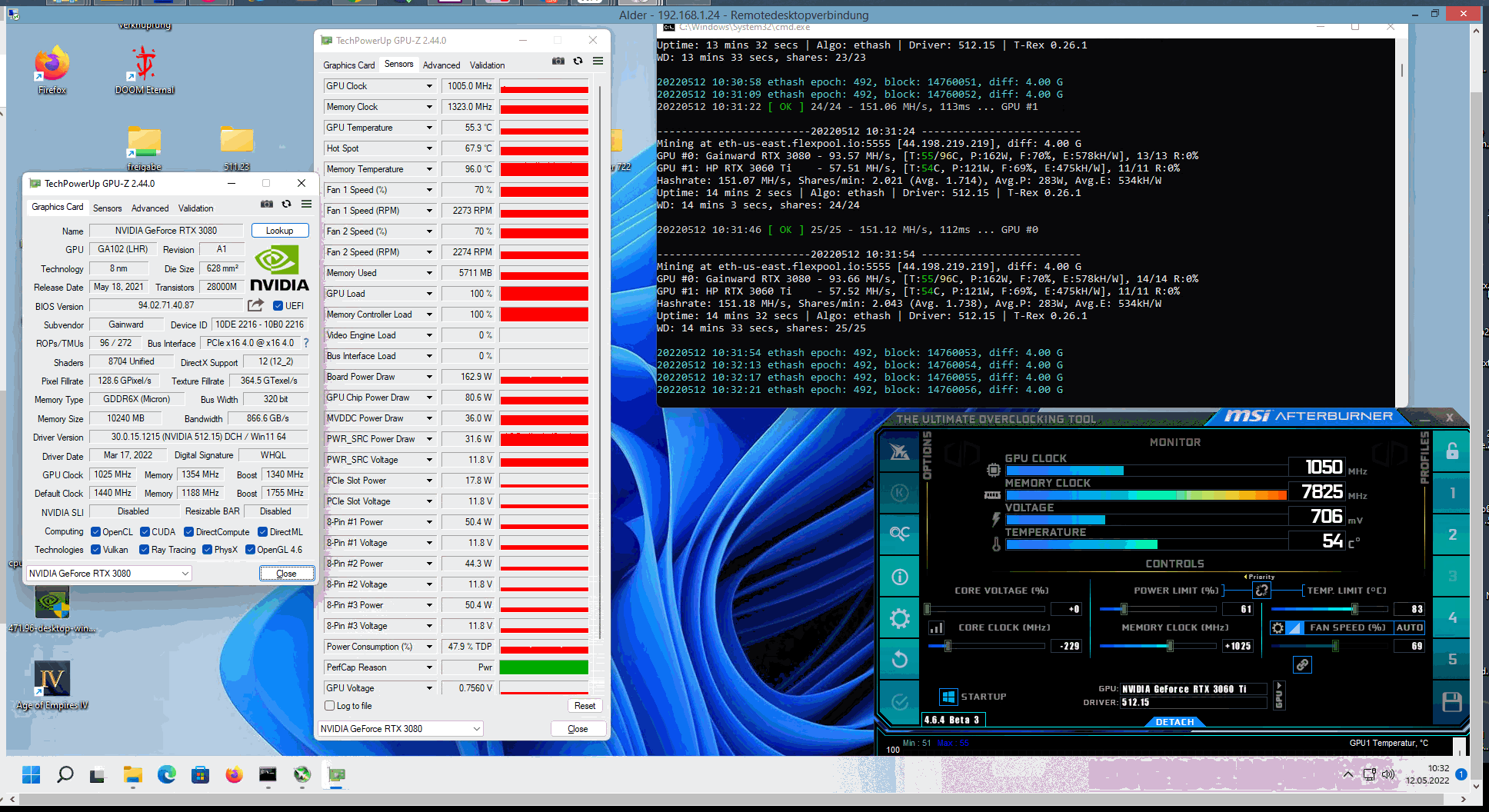Launch OC Scanner in MSI Afterburner
Screen dimensions: 1489x812
coord(899,534)
